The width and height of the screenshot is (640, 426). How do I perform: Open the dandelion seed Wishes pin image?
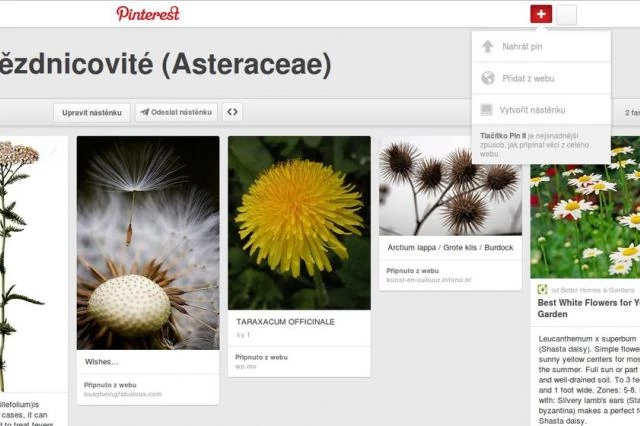tap(148, 243)
